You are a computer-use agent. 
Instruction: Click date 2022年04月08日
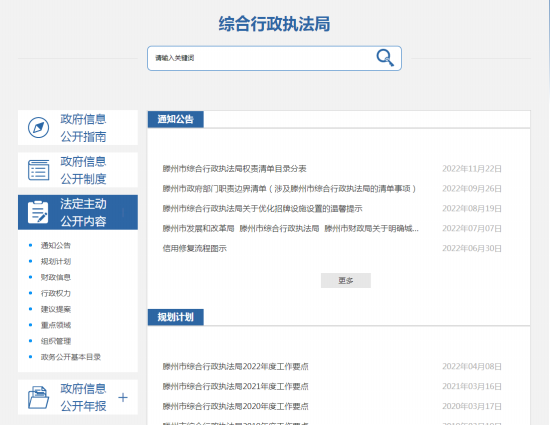tap(472, 366)
